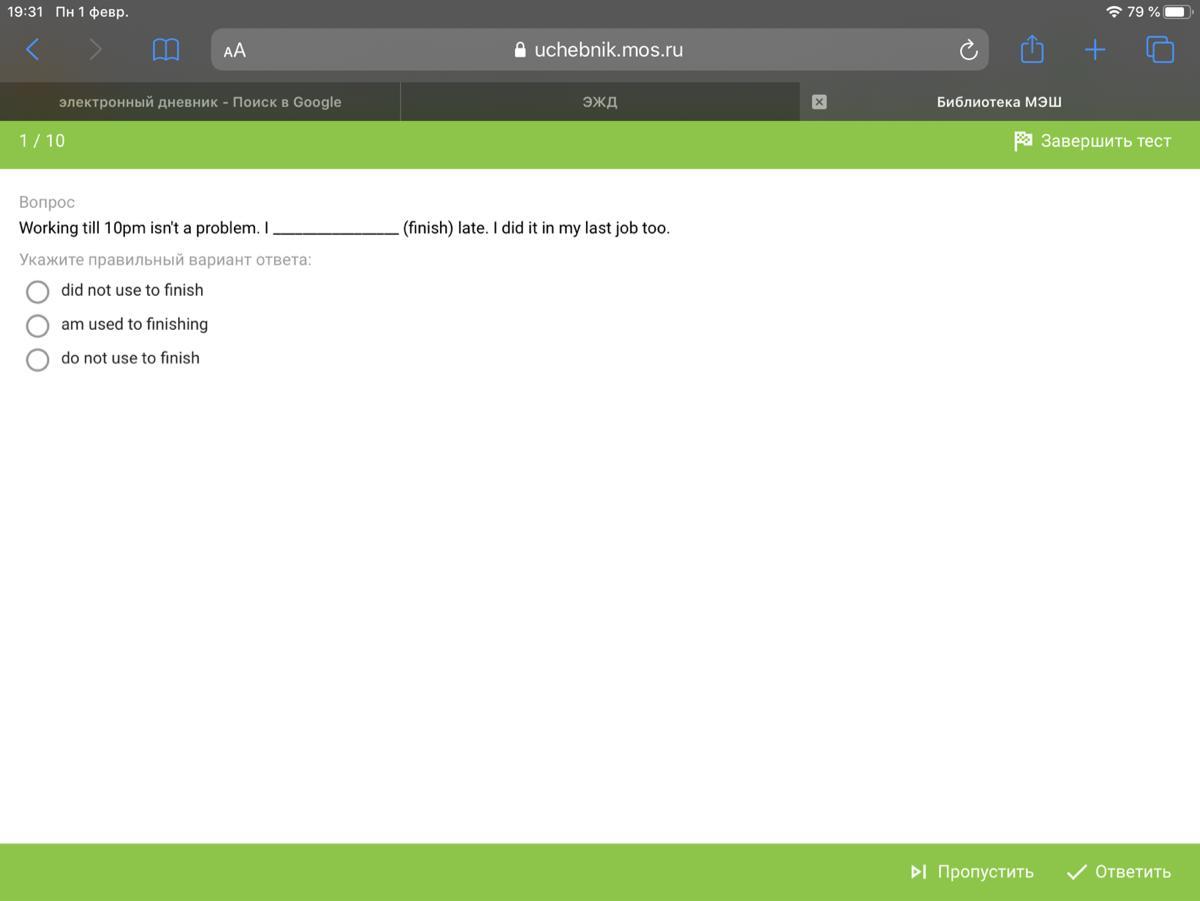Tap the Safari forward arrow
This screenshot has width=1200, height=901.
[95, 49]
